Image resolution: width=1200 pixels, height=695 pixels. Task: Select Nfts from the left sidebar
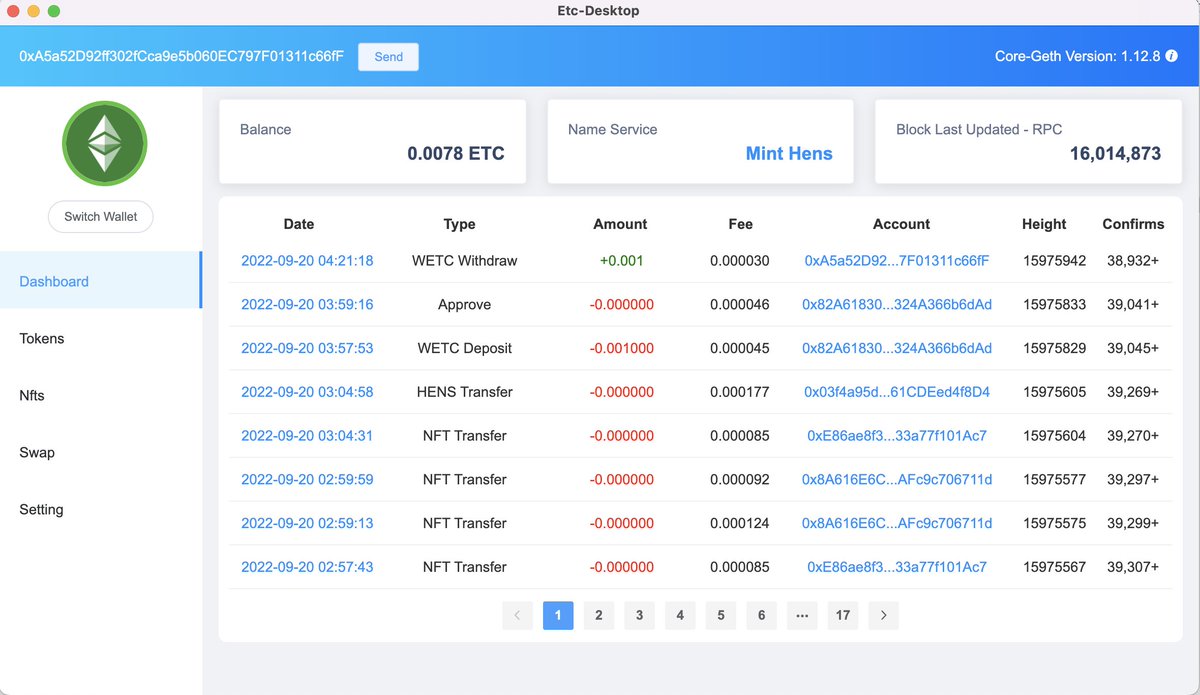(x=31, y=395)
